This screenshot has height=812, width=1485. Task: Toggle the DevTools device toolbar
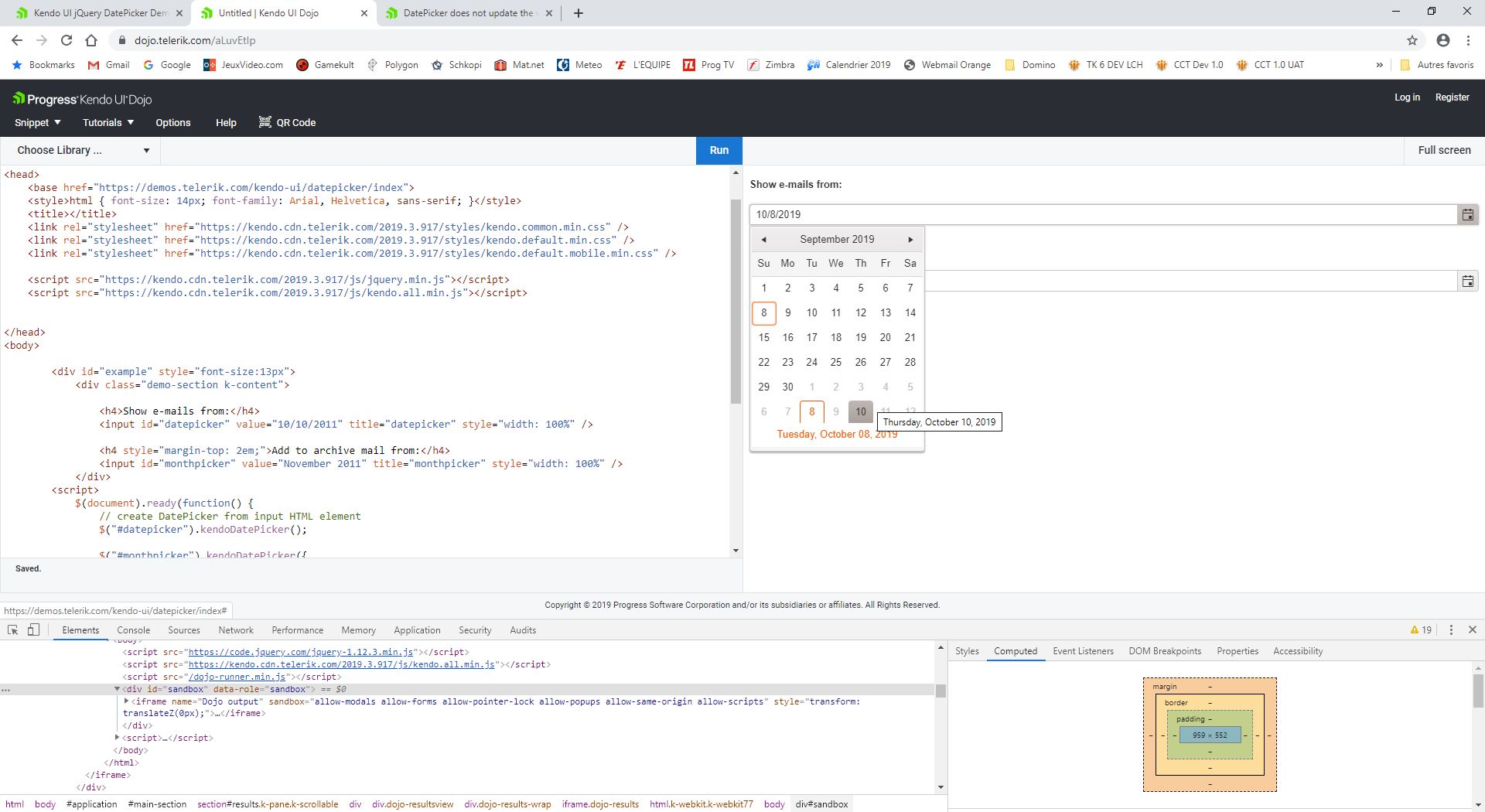[x=33, y=630]
